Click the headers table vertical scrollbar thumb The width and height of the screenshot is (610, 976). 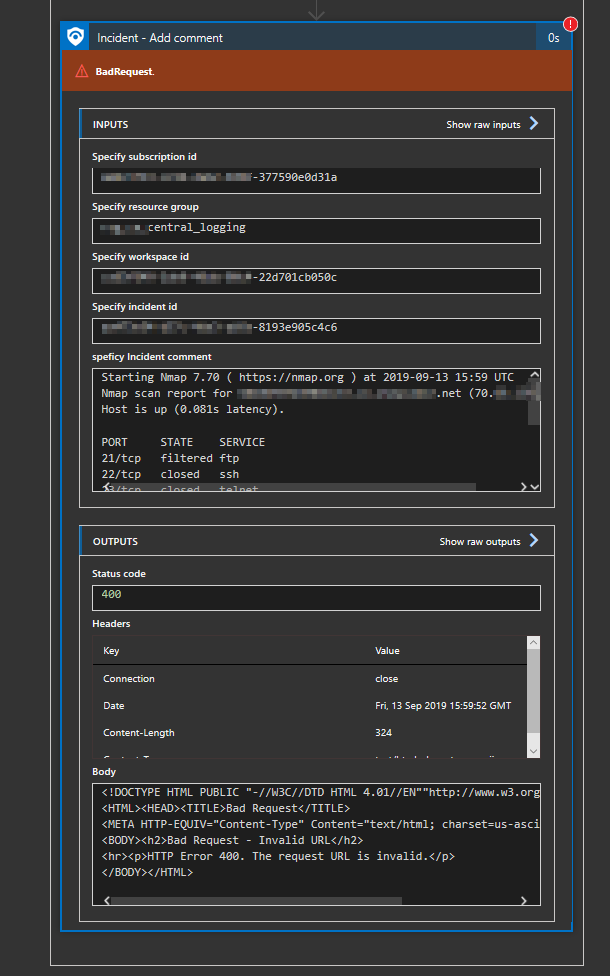(533, 690)
